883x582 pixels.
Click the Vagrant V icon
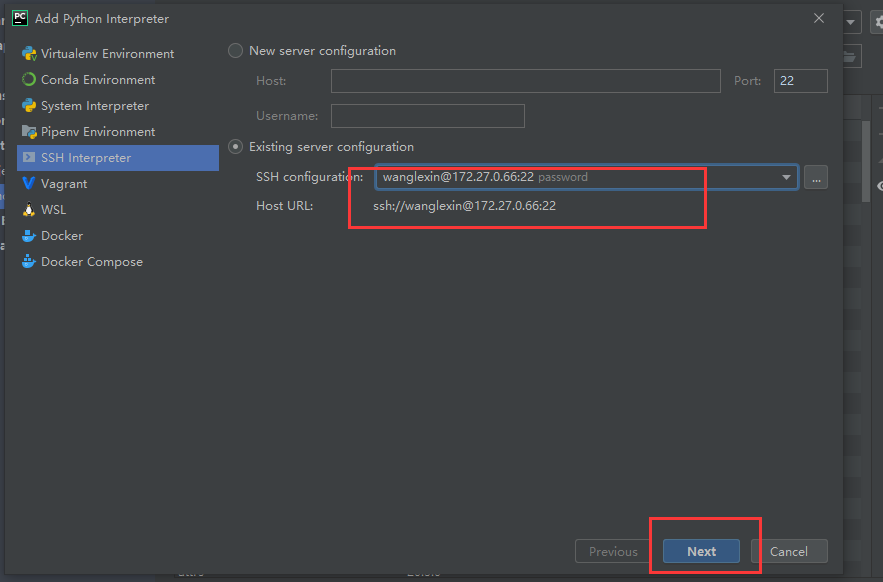pyautogui.click(x=29, y=183)
